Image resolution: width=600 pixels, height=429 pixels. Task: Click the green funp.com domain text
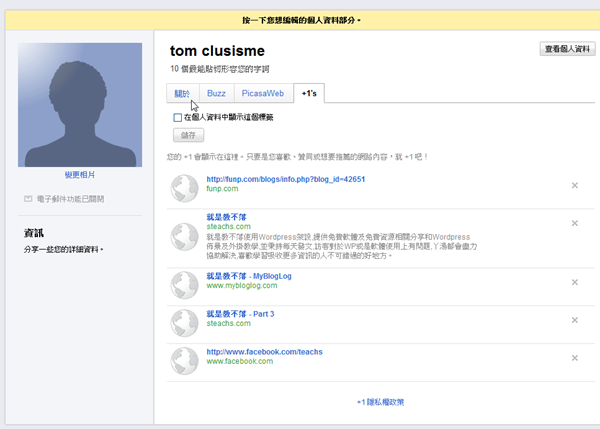(222, 189)
